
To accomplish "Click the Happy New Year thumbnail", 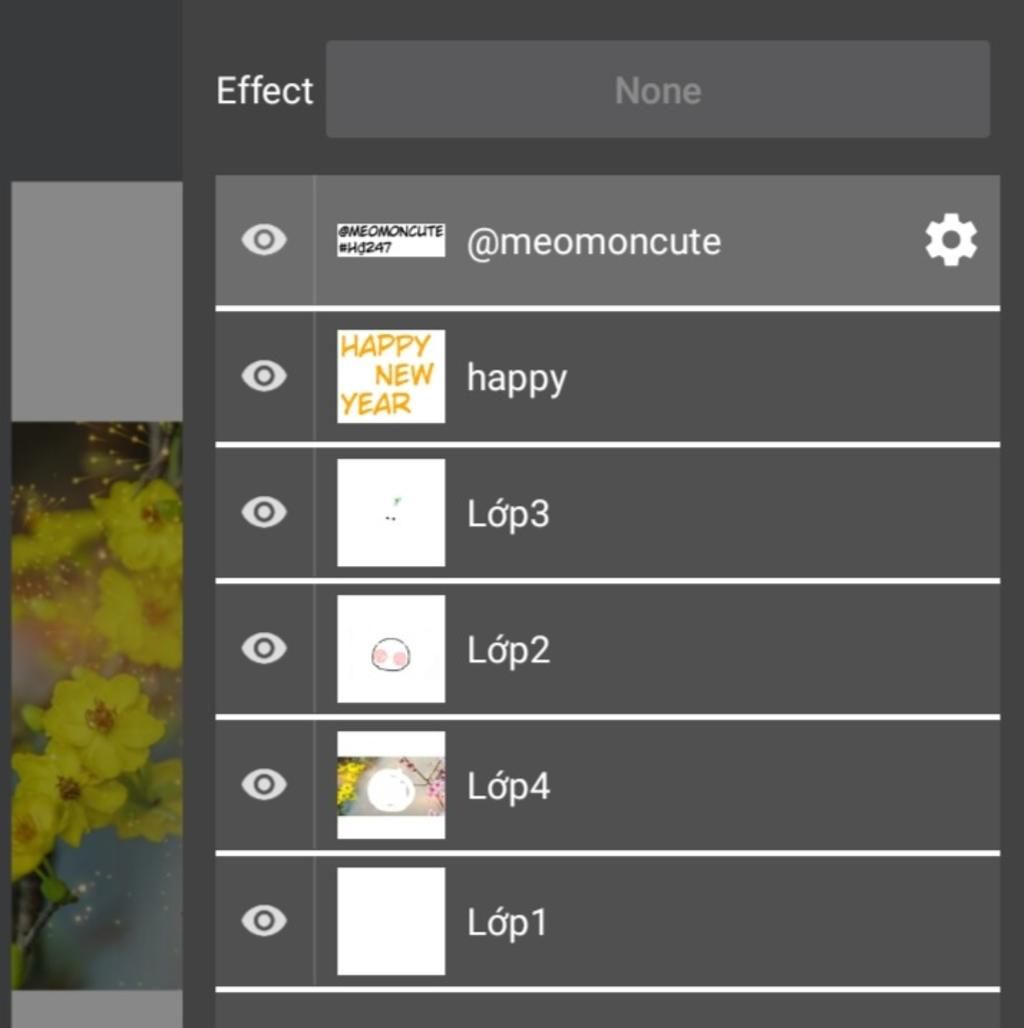I will (x=391, y=376).
